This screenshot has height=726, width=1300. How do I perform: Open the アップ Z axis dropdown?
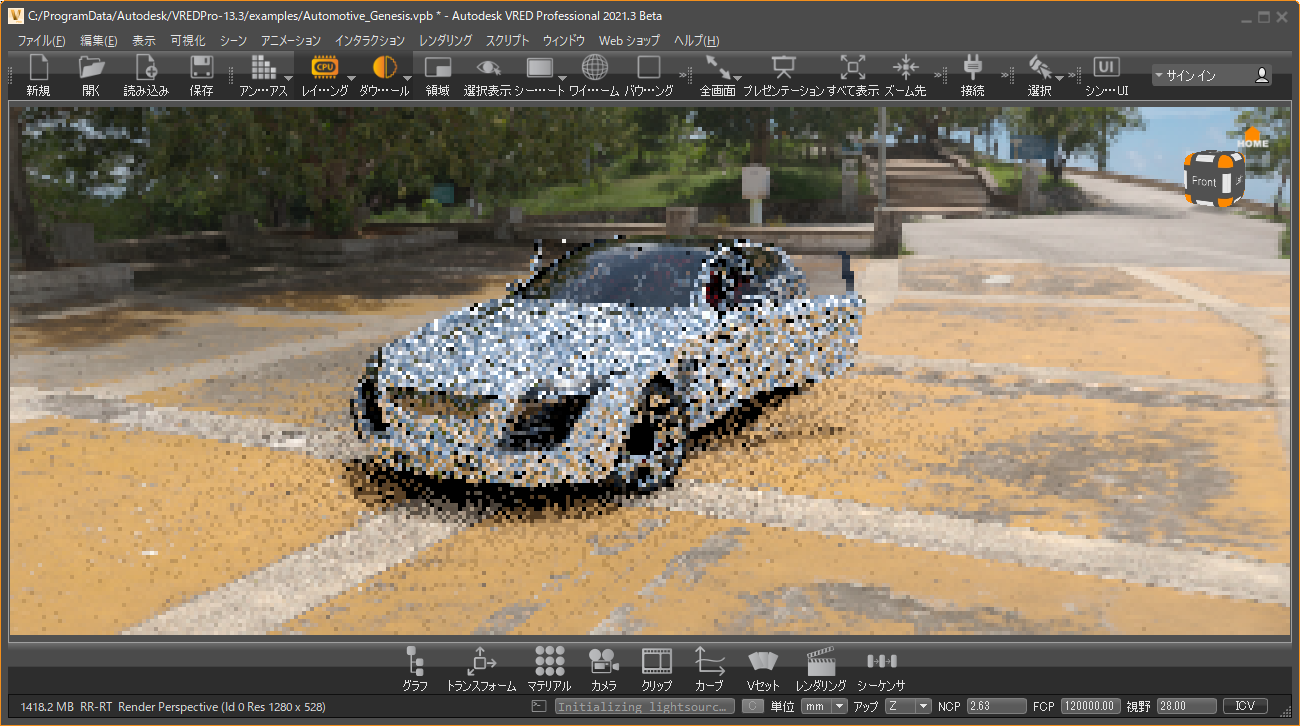[908, 706]
